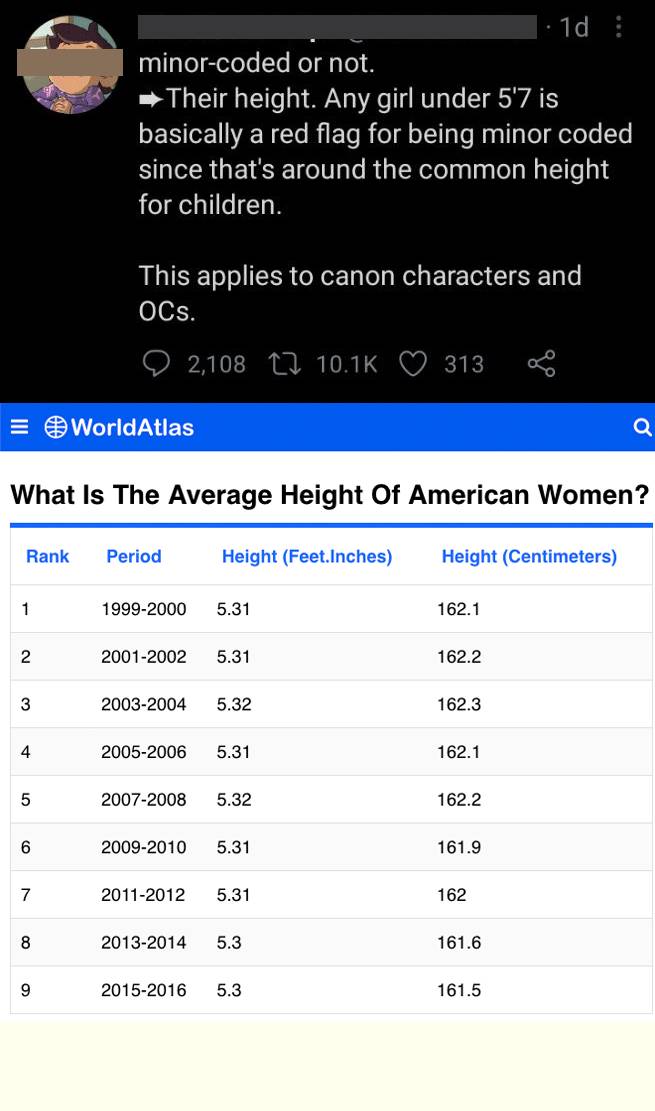The height and width of the screenshot is (1111, 655).
Task: Click the reply comment bubble icon
Action: click(x=156, y=364)
